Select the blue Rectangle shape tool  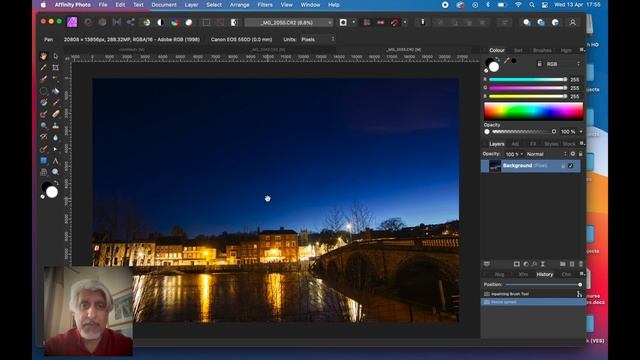44,161
